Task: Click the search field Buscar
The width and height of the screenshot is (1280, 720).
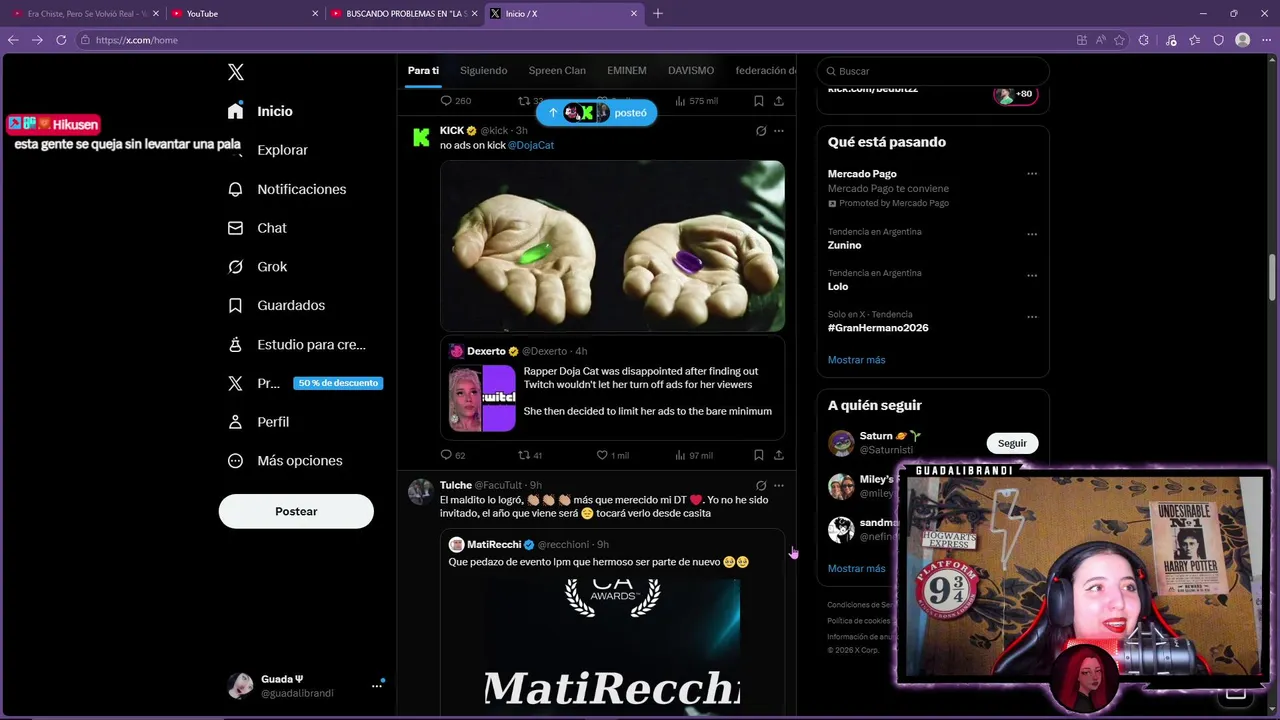Action: coord(933,71)
